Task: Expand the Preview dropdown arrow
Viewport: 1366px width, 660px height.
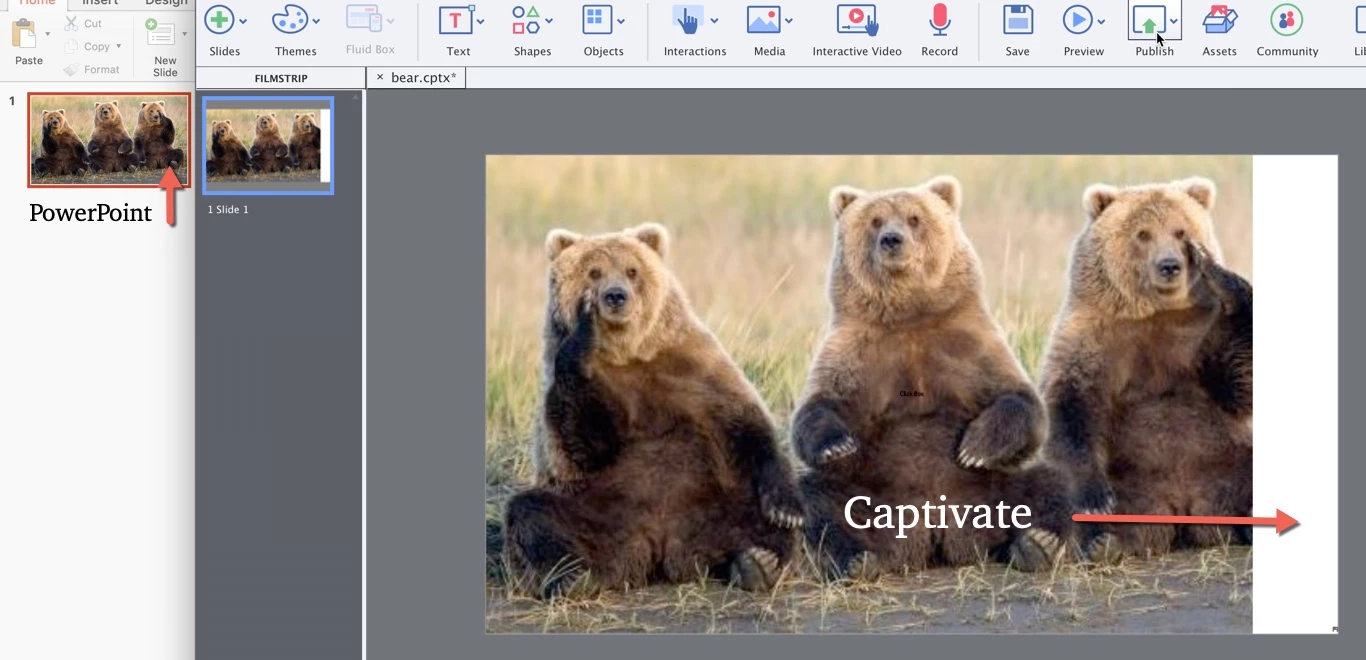Action: [1101, 21]
